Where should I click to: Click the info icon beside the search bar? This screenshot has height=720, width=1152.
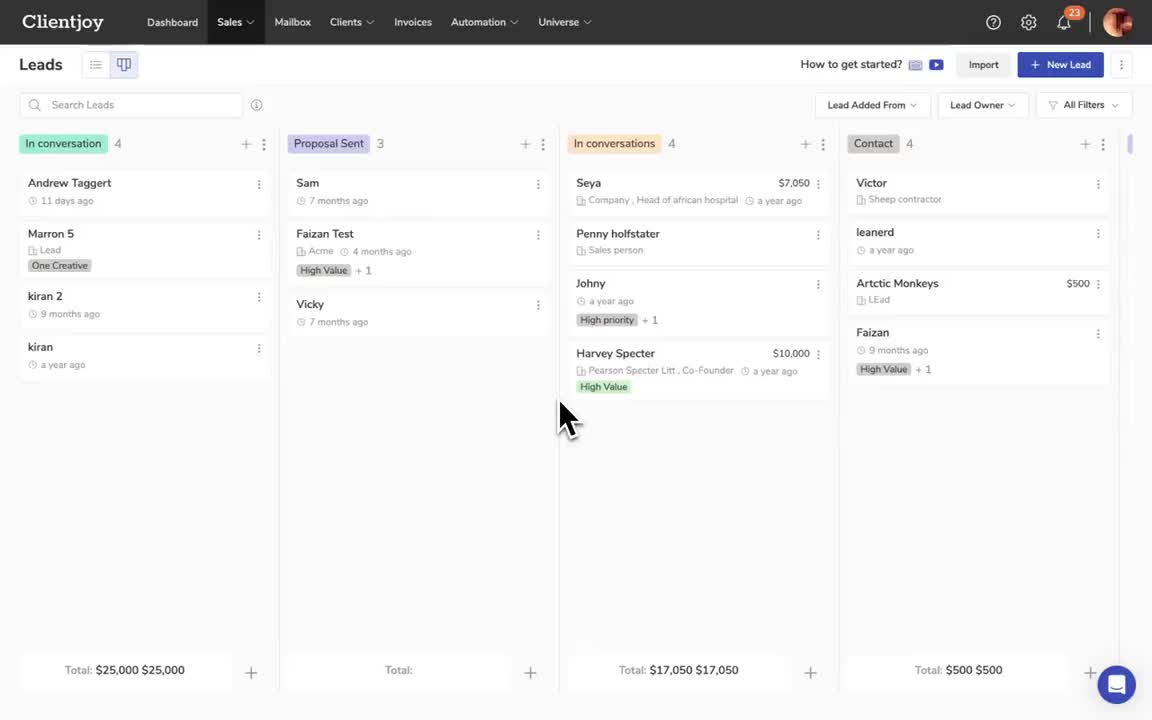click(257, 104)
